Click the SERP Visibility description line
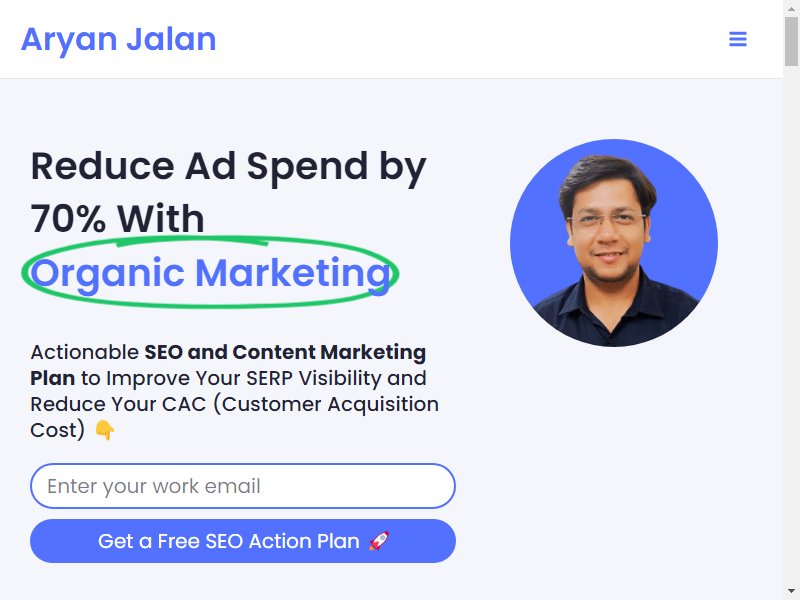The width and height of the screenshot is (800, 600). coord(228,378)
